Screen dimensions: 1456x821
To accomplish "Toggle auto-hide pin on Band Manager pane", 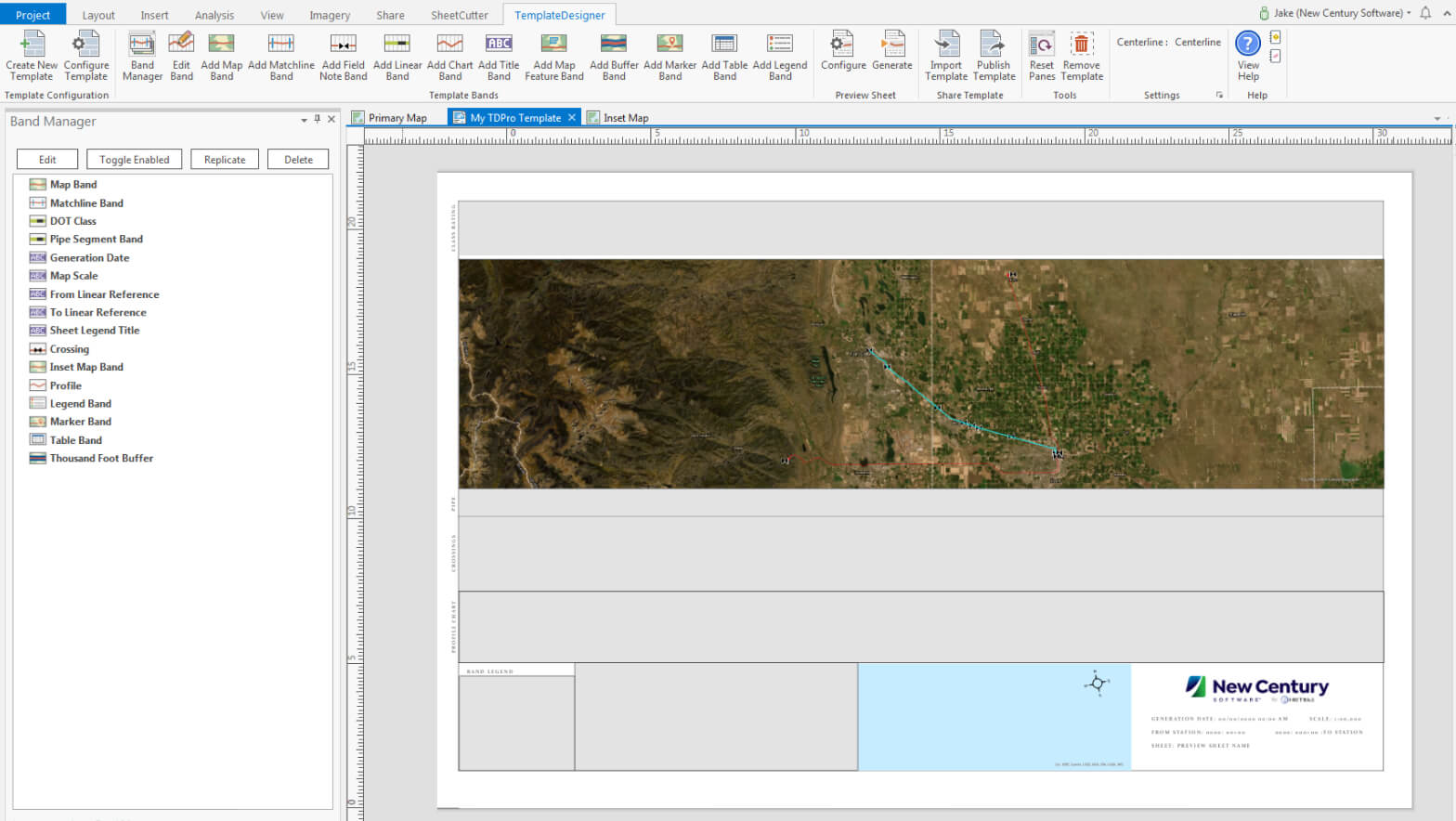I will 318,120.
